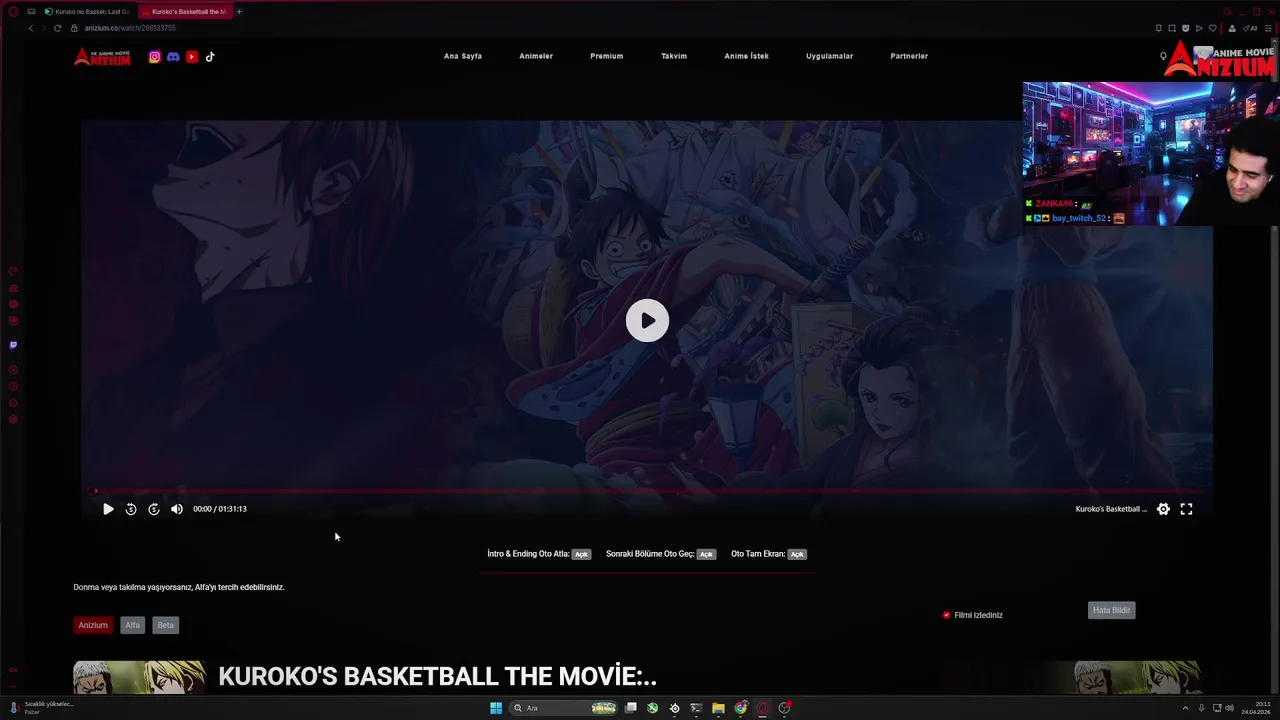Viewport: 1280px width, 720px height.
Task: Enter fullscreen video mode
Action: [1186, 509]
